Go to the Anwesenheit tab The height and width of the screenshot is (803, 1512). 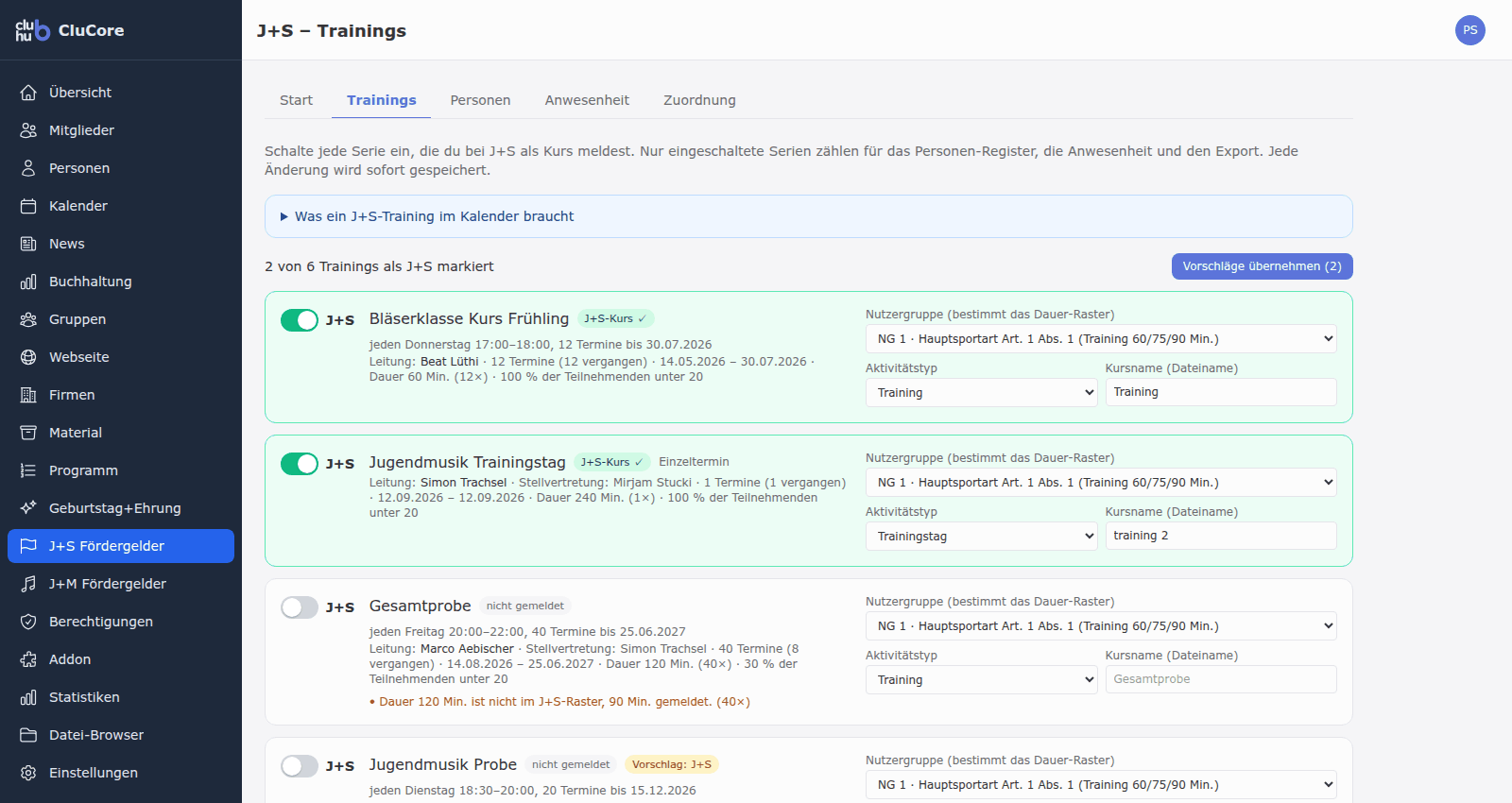point(587,100)
